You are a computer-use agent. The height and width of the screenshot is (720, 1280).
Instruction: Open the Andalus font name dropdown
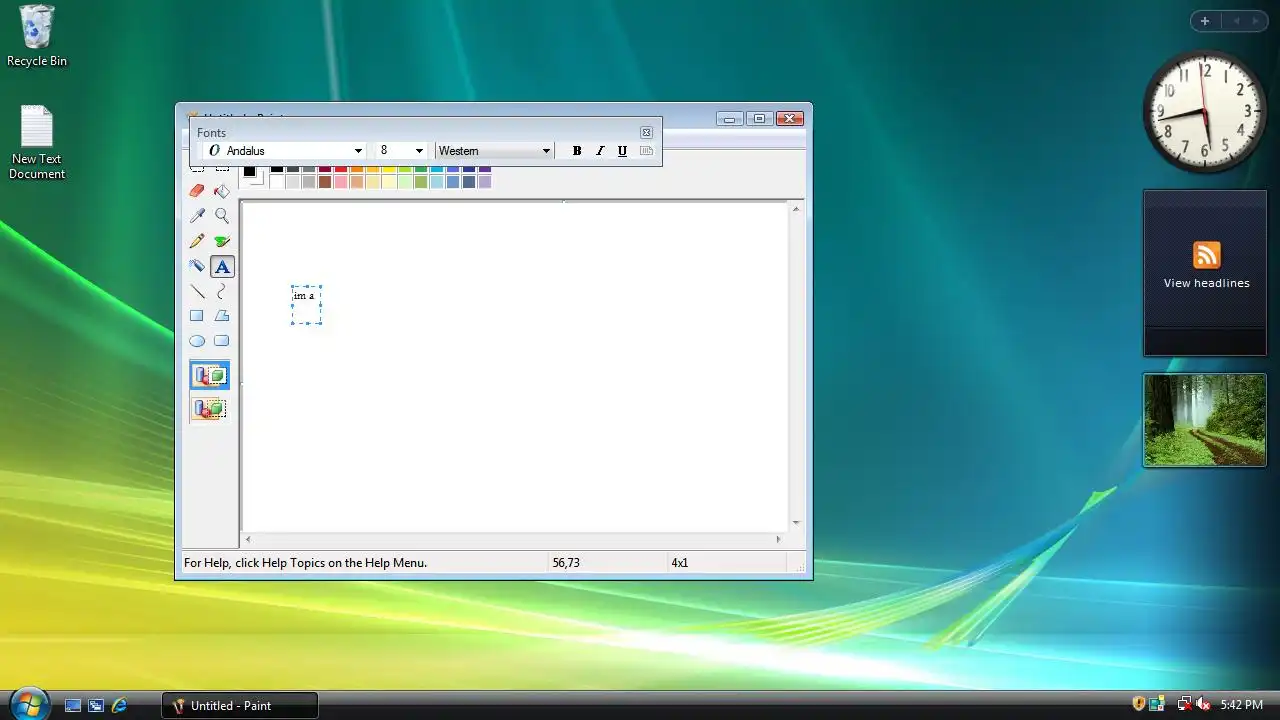[x=358, y=151]
